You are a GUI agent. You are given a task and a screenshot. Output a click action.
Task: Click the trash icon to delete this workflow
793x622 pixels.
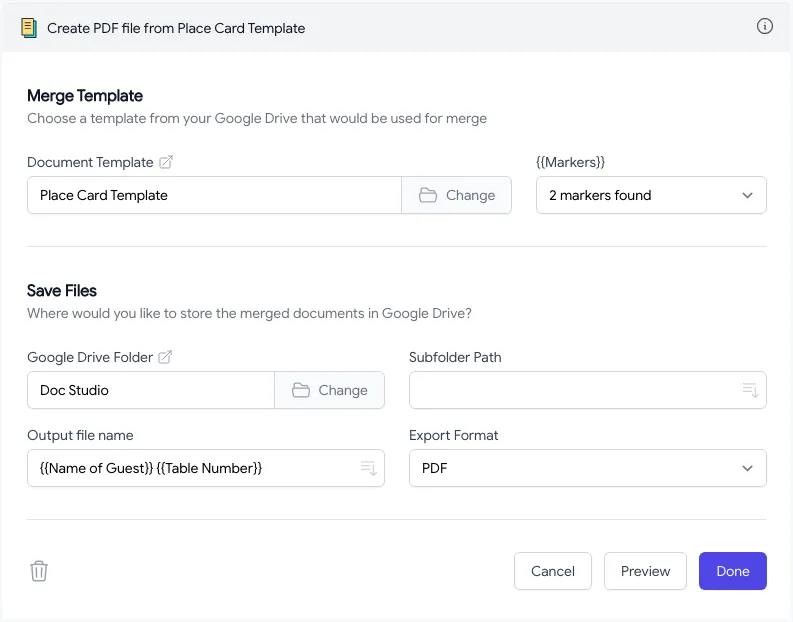click(39, 571)
